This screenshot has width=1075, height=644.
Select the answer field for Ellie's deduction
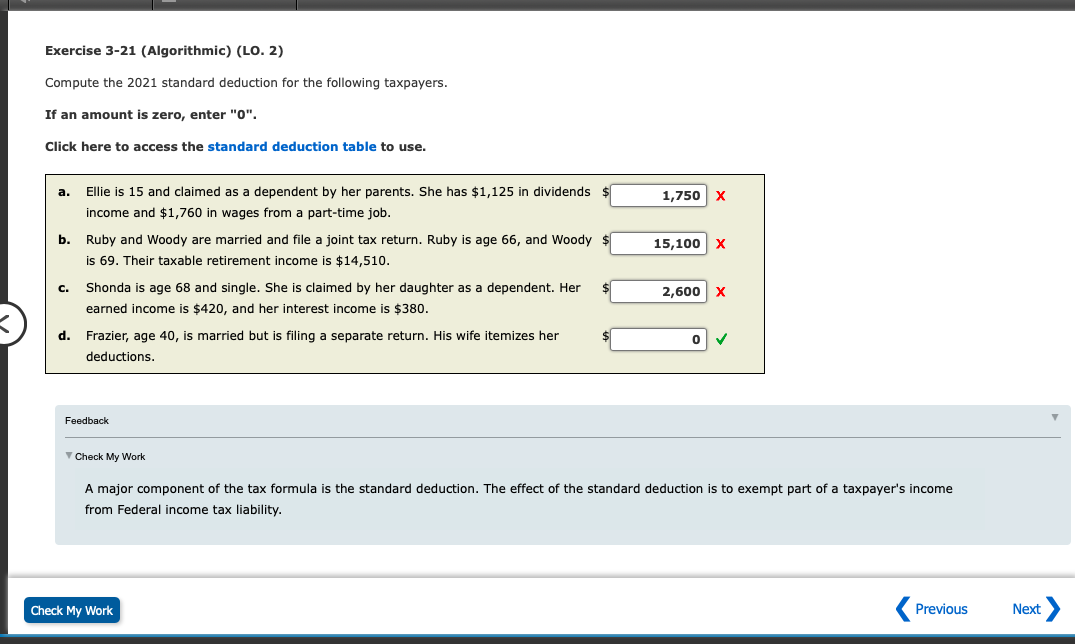658,195
